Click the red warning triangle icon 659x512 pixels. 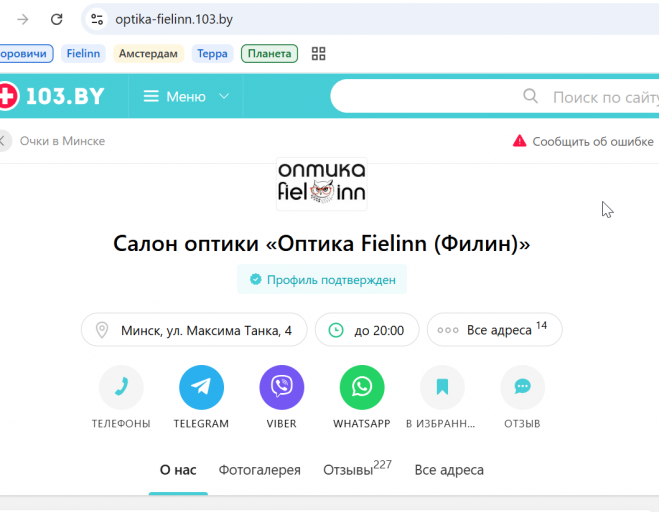click(x=519, y=141)
